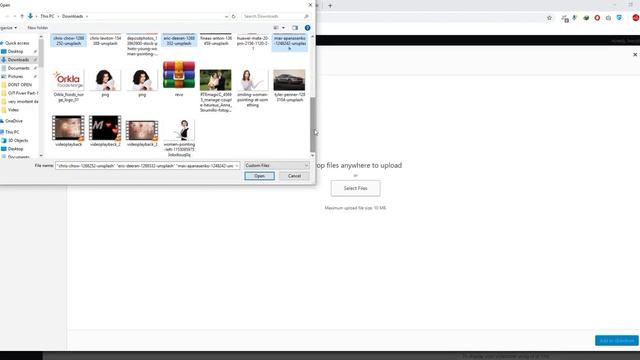Open the Custom Files type dropdown
640x360 pixels.
click(x=276, y=165)
